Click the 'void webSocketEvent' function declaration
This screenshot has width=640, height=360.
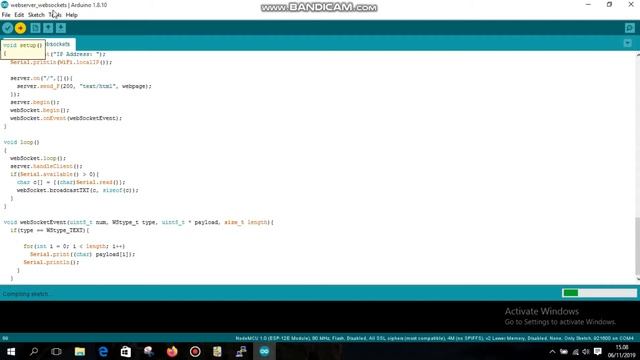coord(139,222)
